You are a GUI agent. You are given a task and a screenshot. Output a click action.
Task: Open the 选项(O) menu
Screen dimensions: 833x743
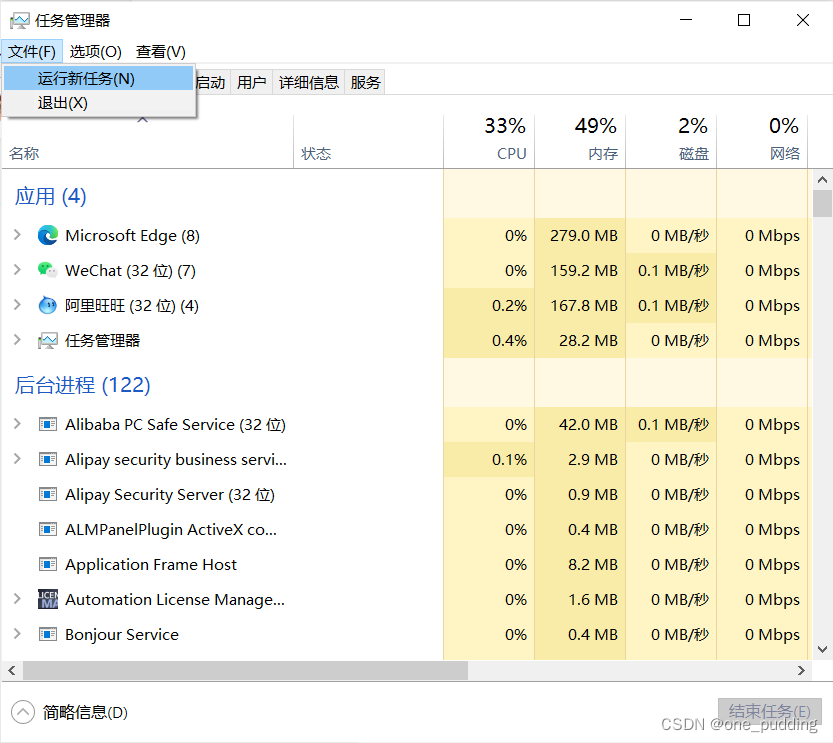[96, 52]
